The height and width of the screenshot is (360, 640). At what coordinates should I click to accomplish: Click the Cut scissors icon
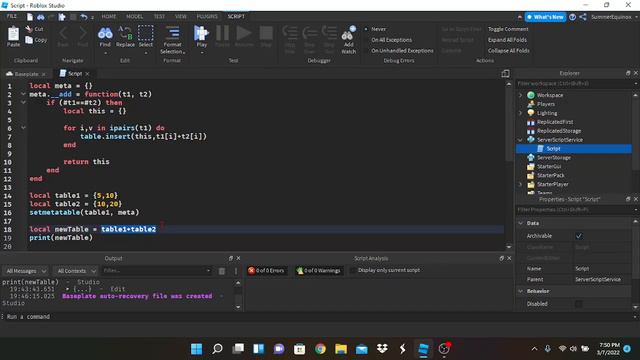29,29
